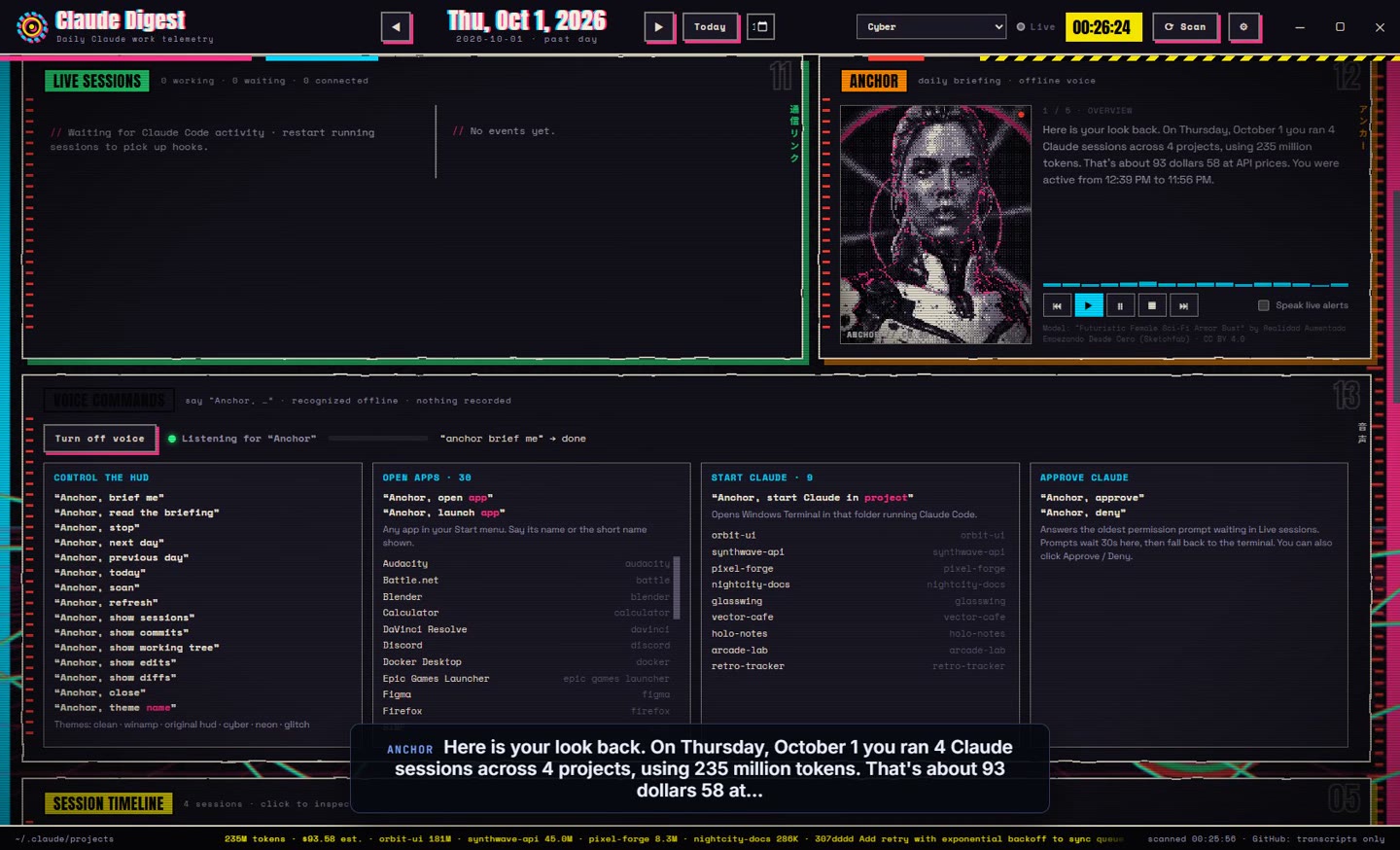
Task: Select Docker Desktop in the apps list
Action: point(526,662)
